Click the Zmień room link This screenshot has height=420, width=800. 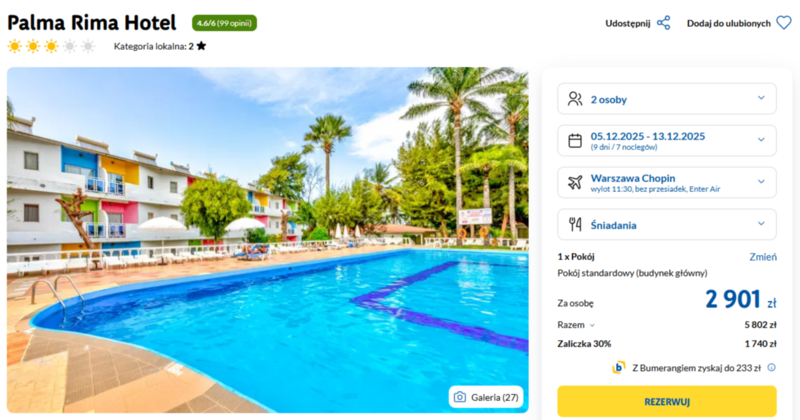coord(763,257)
